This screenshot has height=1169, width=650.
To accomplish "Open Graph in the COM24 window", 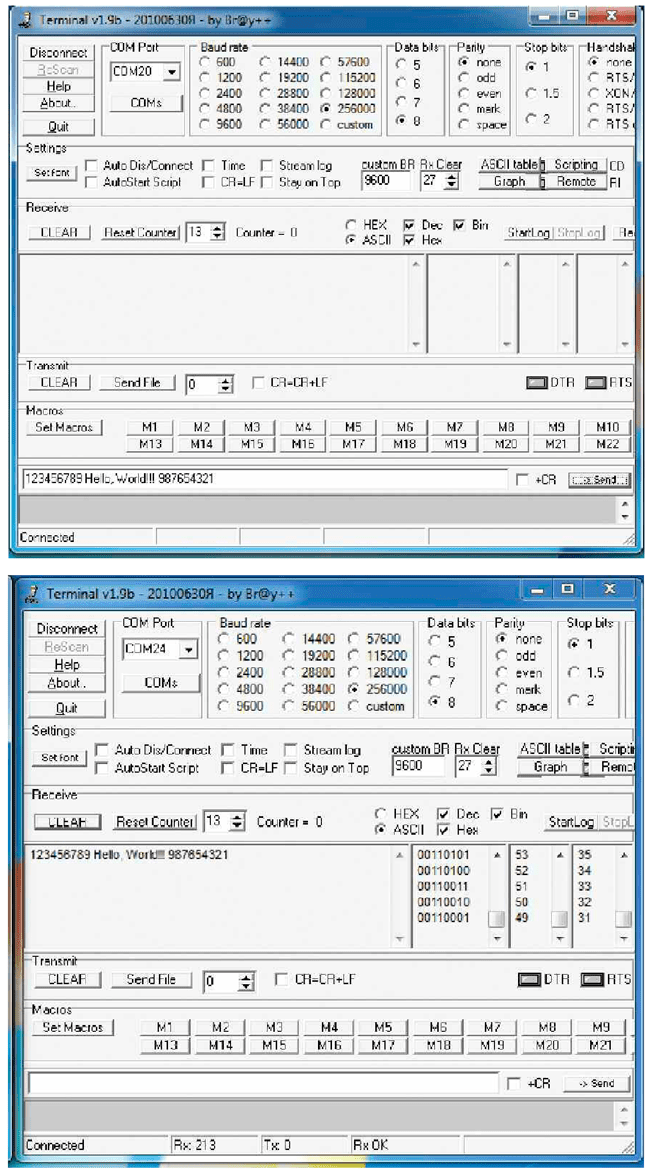I will click(x=549, y=767).
